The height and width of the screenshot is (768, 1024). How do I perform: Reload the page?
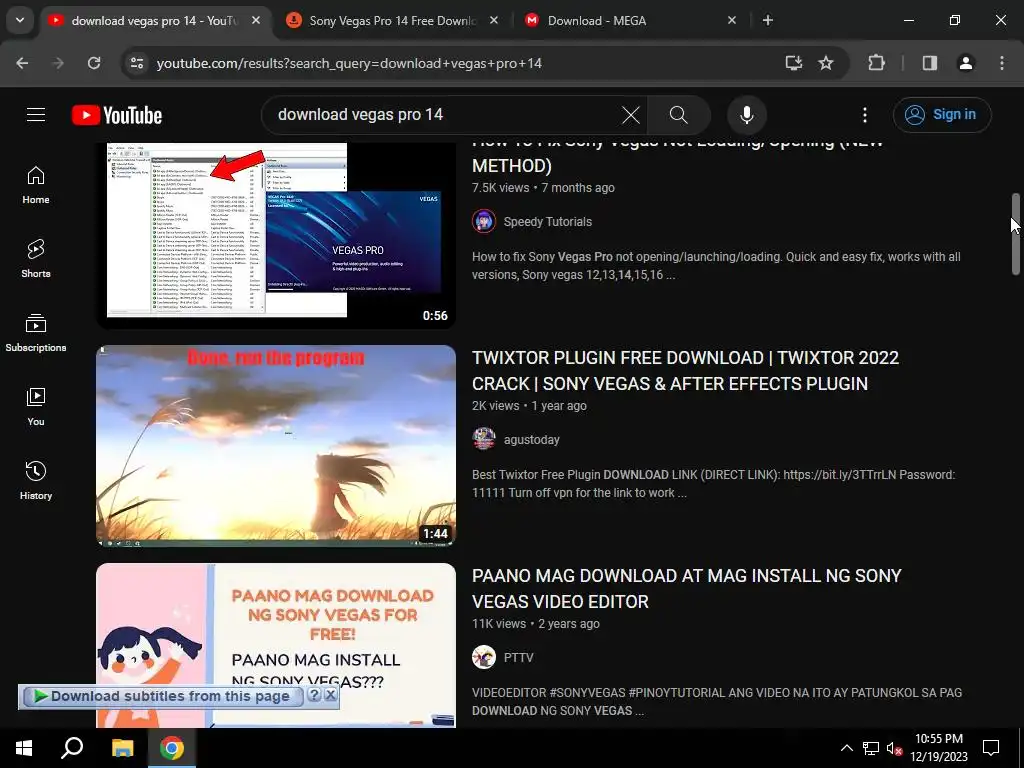[x=94, y=63]
